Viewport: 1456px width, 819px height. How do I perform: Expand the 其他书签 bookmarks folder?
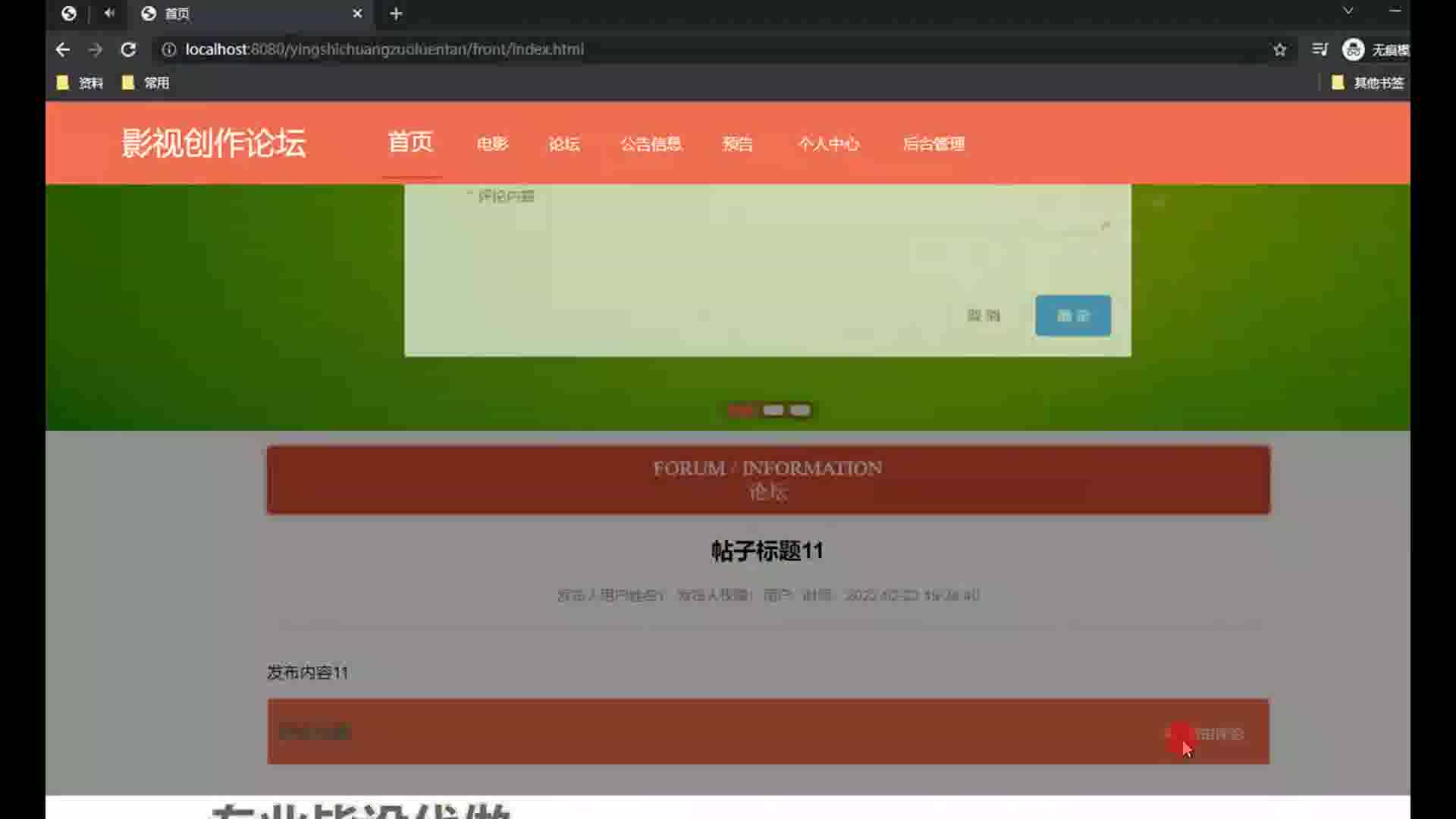(1368, 83)
